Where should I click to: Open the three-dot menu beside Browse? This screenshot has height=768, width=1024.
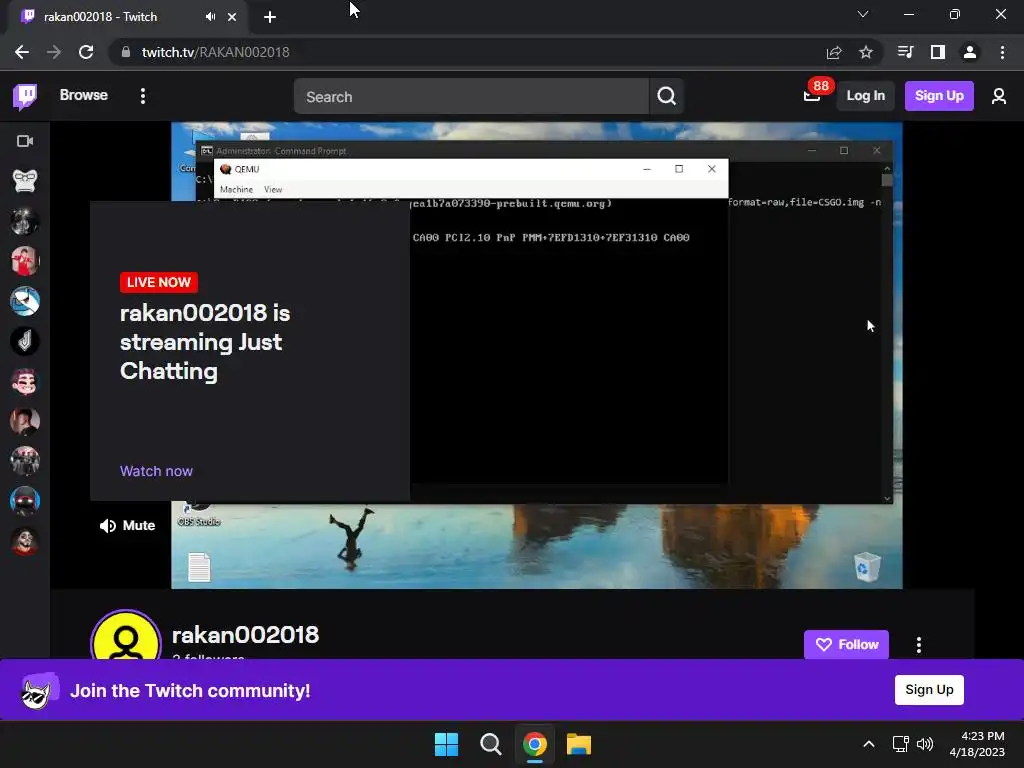click(142, 96)
